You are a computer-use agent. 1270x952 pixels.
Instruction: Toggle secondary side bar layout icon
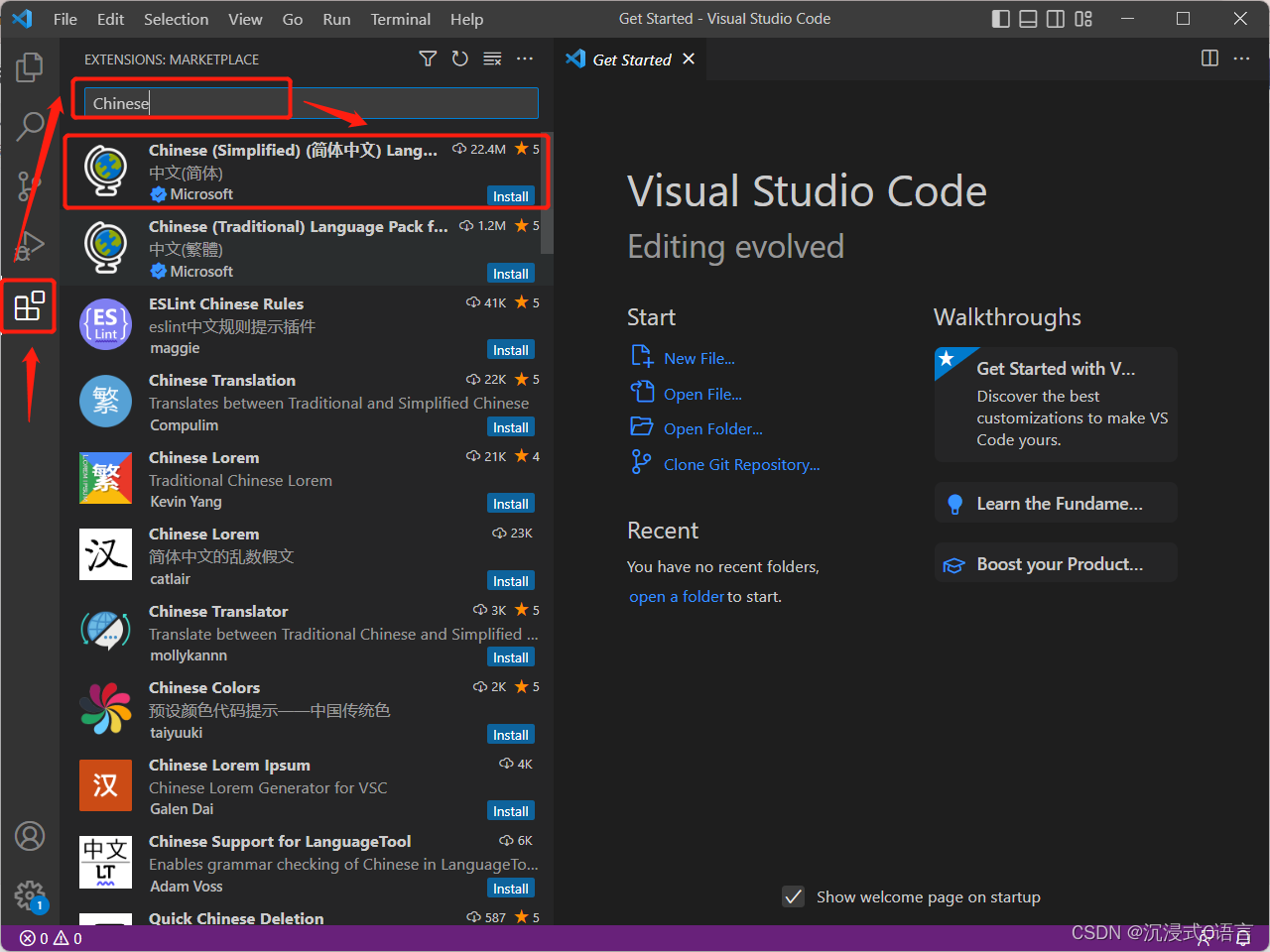coord(1056,19)
